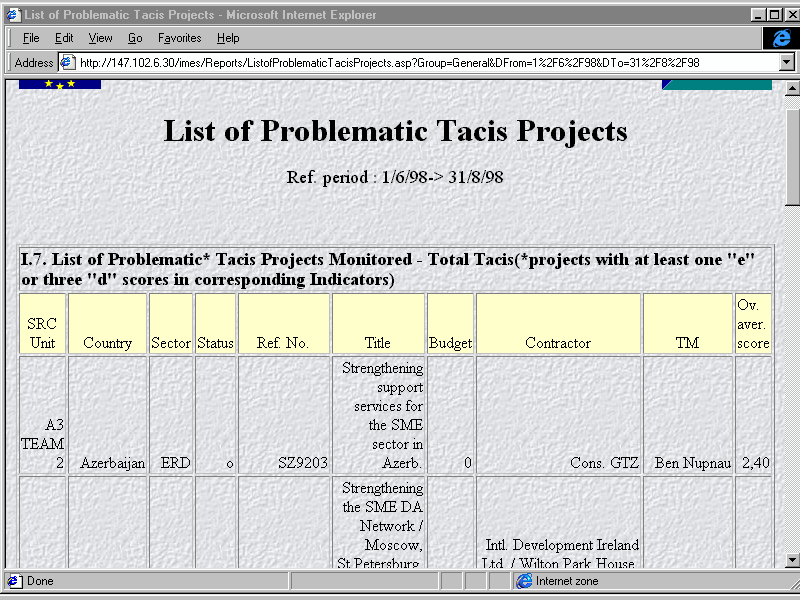The image size is (800, 600).
Task: Open the View menu
Action: tap(100, 38)
